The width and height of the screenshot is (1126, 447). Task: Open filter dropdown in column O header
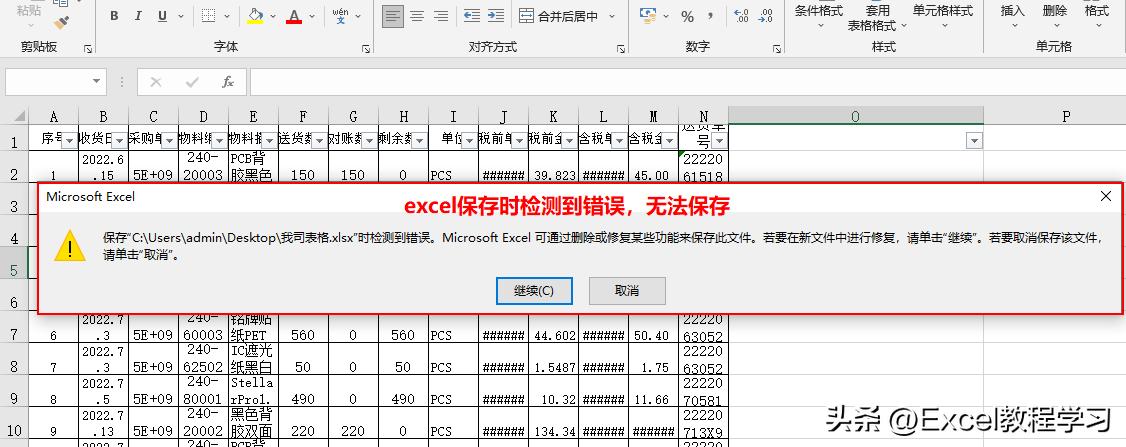(974, 141)
